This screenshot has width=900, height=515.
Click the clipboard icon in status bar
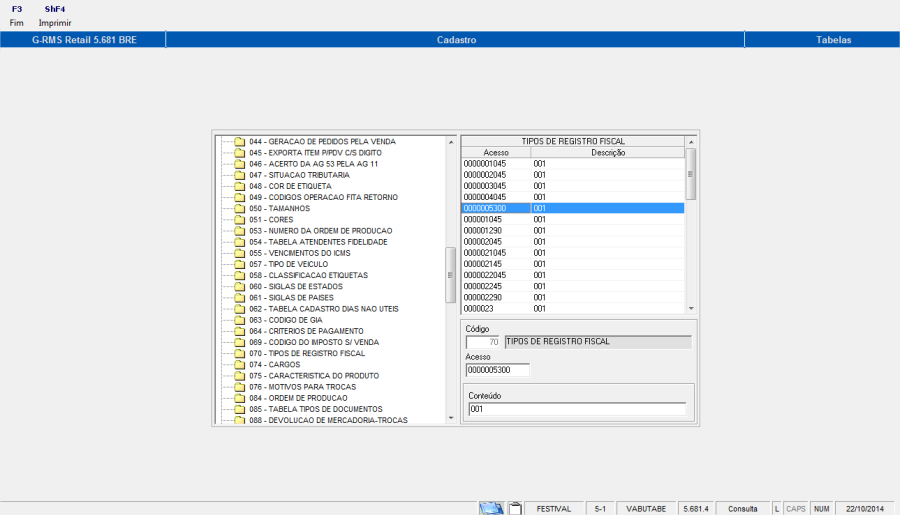click(515, 508)
